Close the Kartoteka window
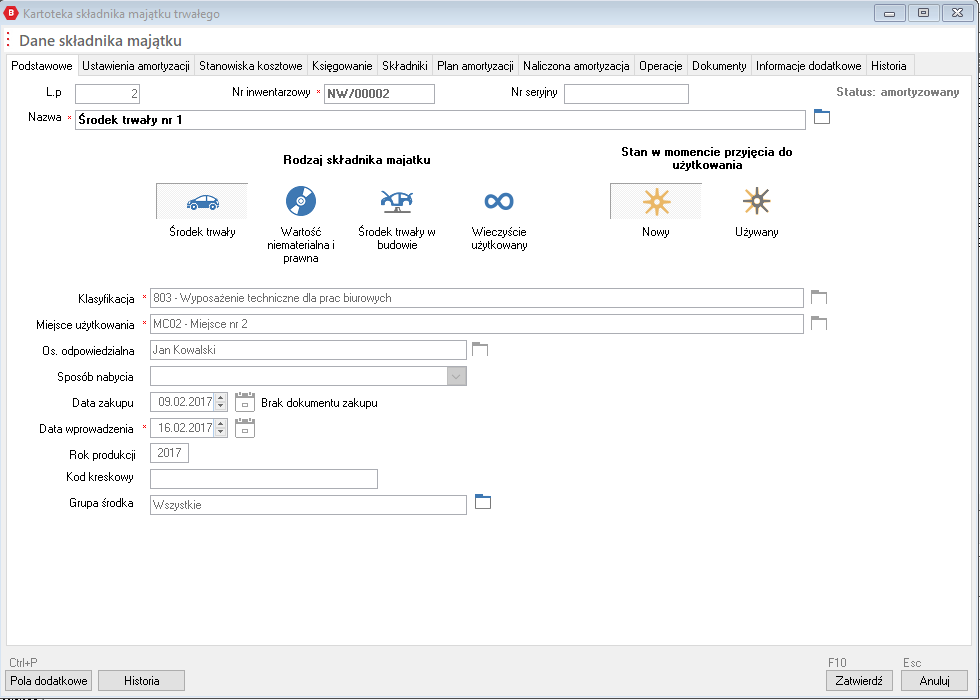The width and height of the screenshot is (980, 700). click(x=957, y=12)
